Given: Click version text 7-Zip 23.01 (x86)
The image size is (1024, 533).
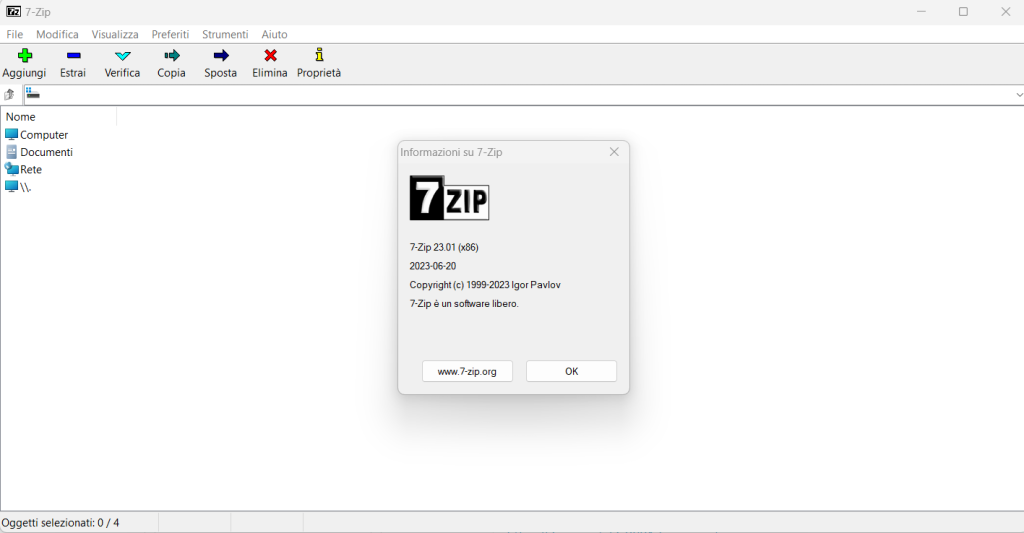Looking at the screenshot, I should (444, 248).
